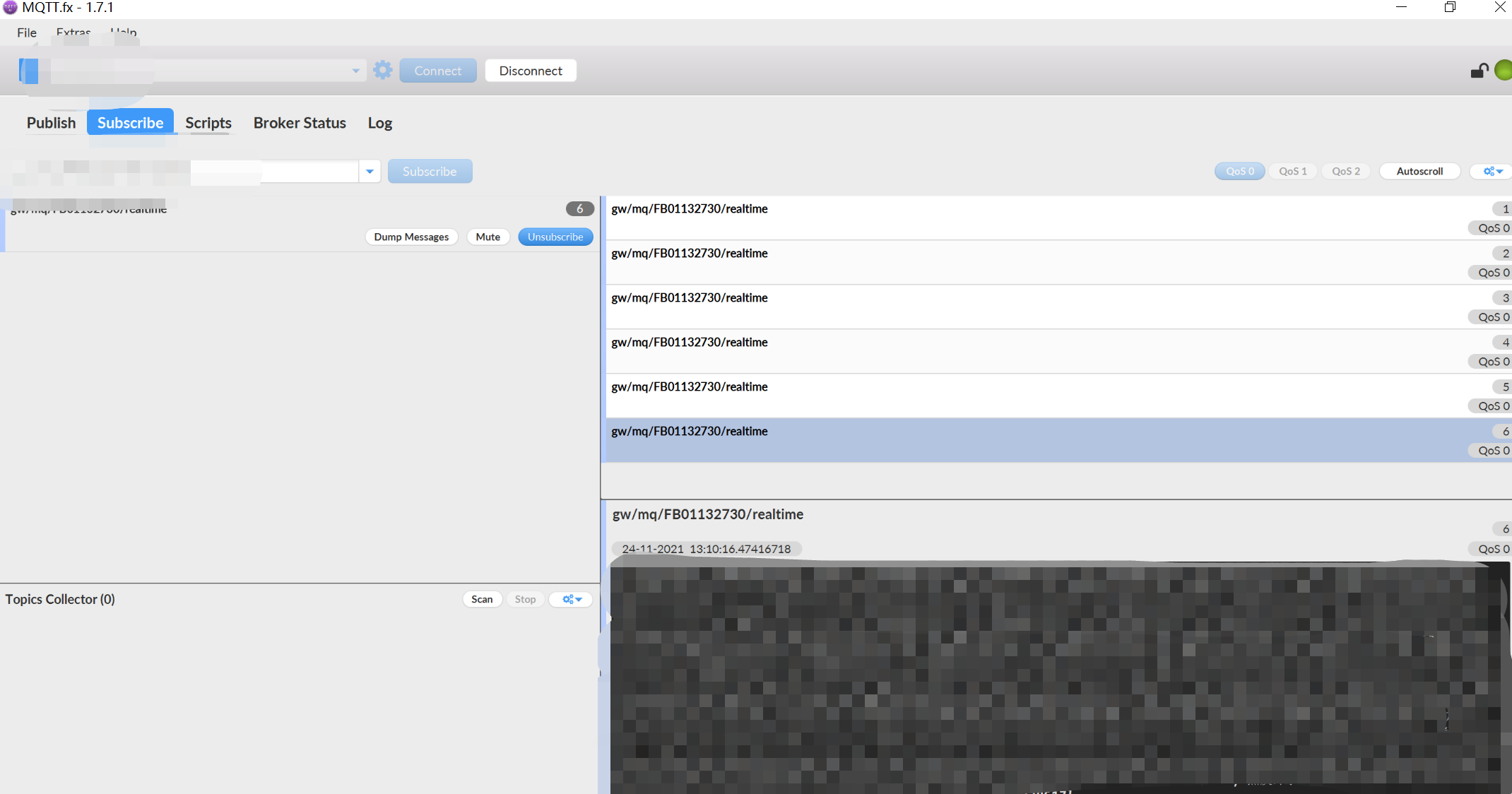Open the Broker Status tab
The height and width of the screenshot is (794, 1512).
[300, 123]
